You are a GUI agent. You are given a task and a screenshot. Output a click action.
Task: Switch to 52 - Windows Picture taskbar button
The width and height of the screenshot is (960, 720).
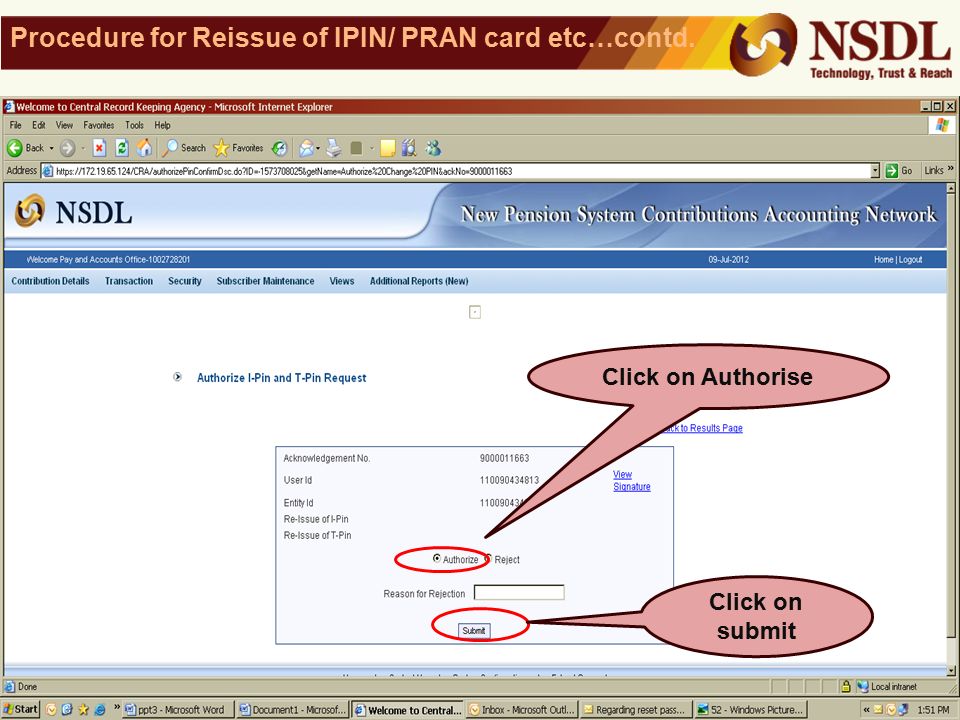point(751,710)
